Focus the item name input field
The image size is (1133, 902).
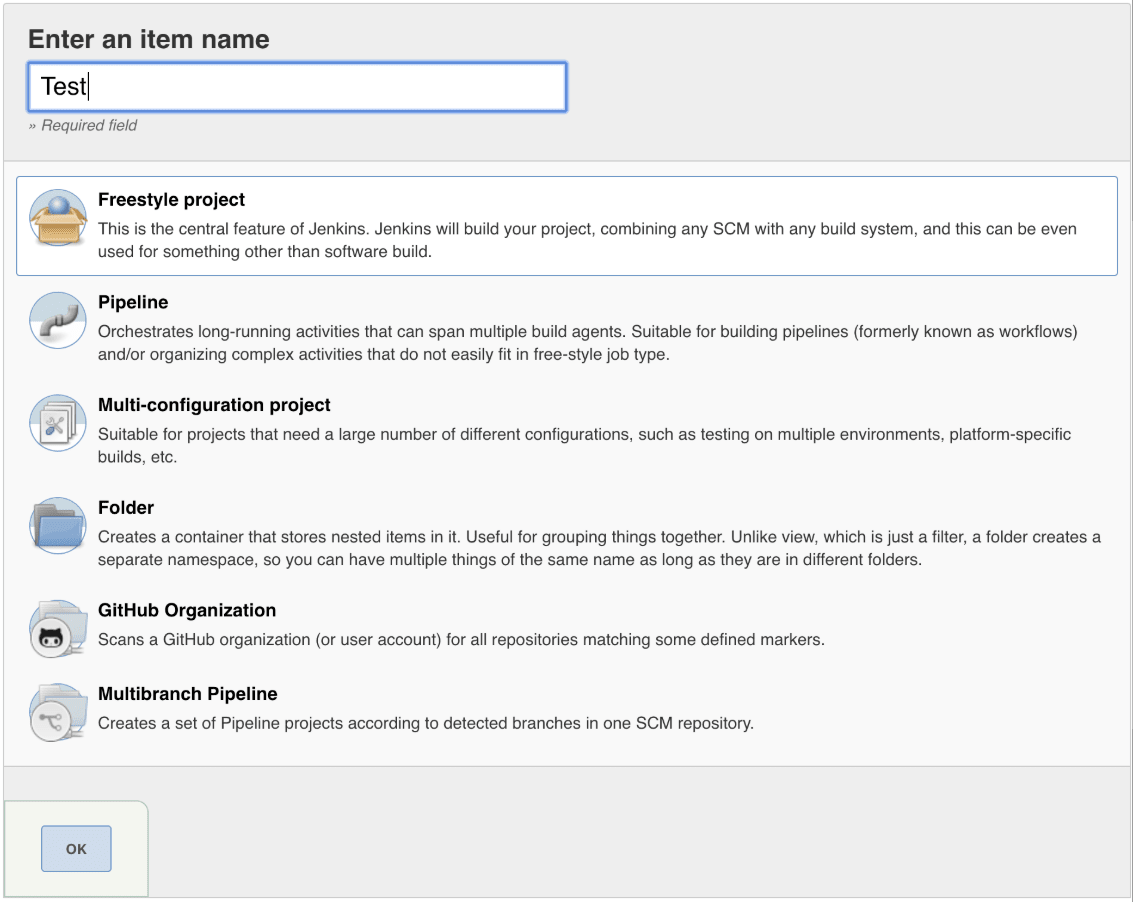point(297,87)
